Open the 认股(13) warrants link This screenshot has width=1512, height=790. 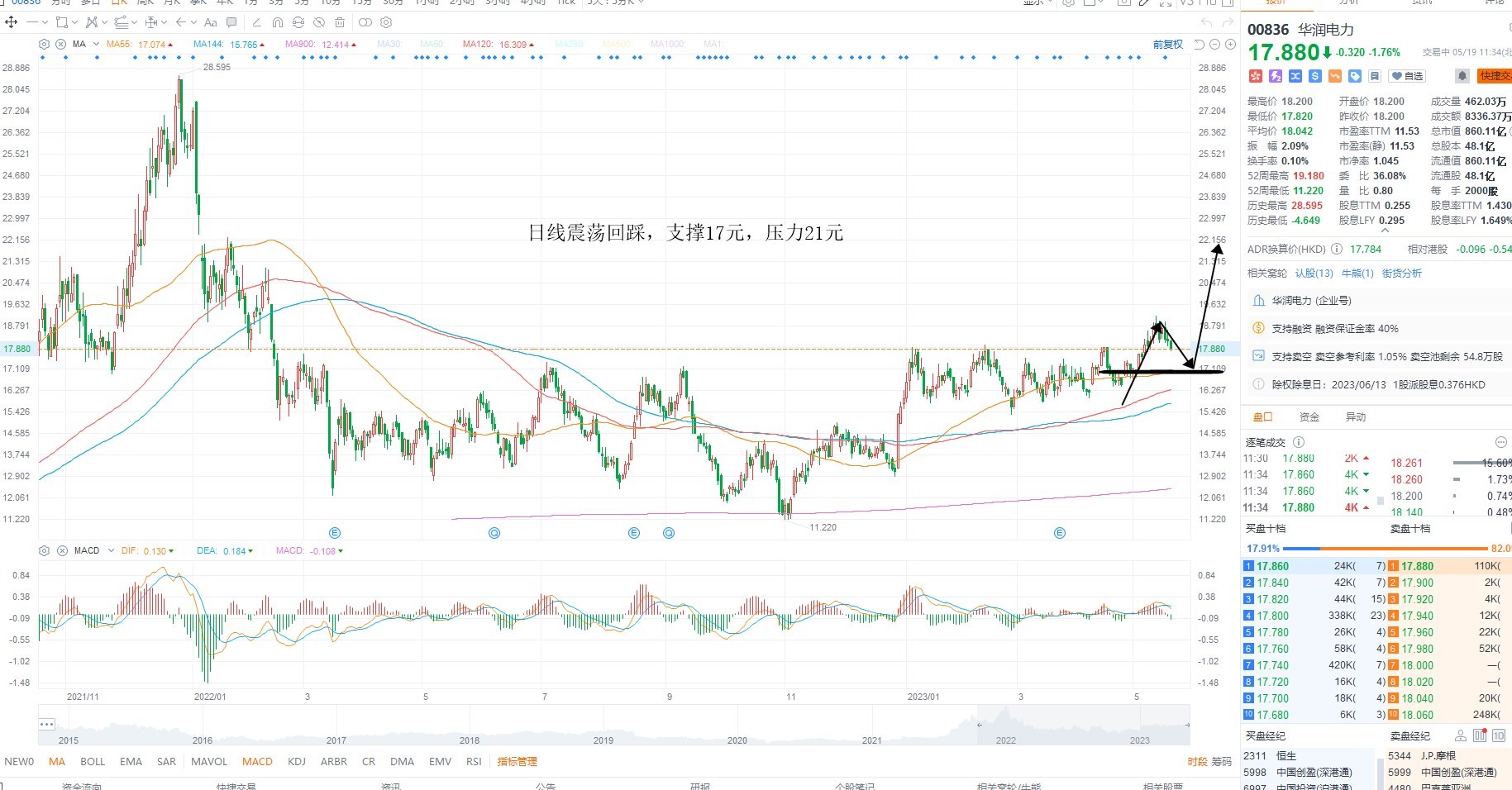[1314, 274]
